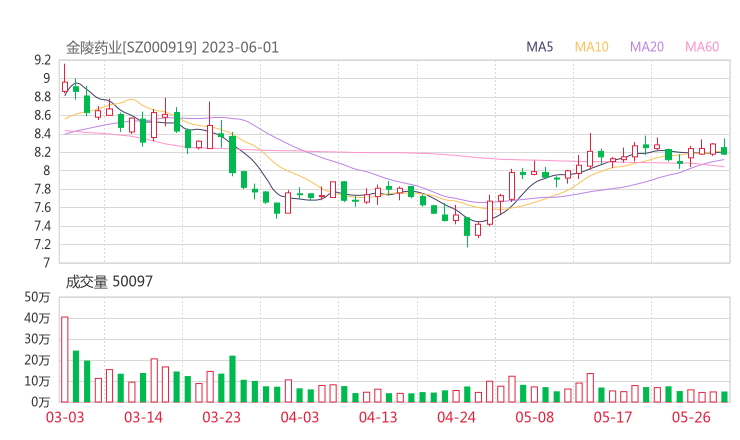Click the MA20 legend label
Viewport: 740px width, 440px height.
coord(647,47)
